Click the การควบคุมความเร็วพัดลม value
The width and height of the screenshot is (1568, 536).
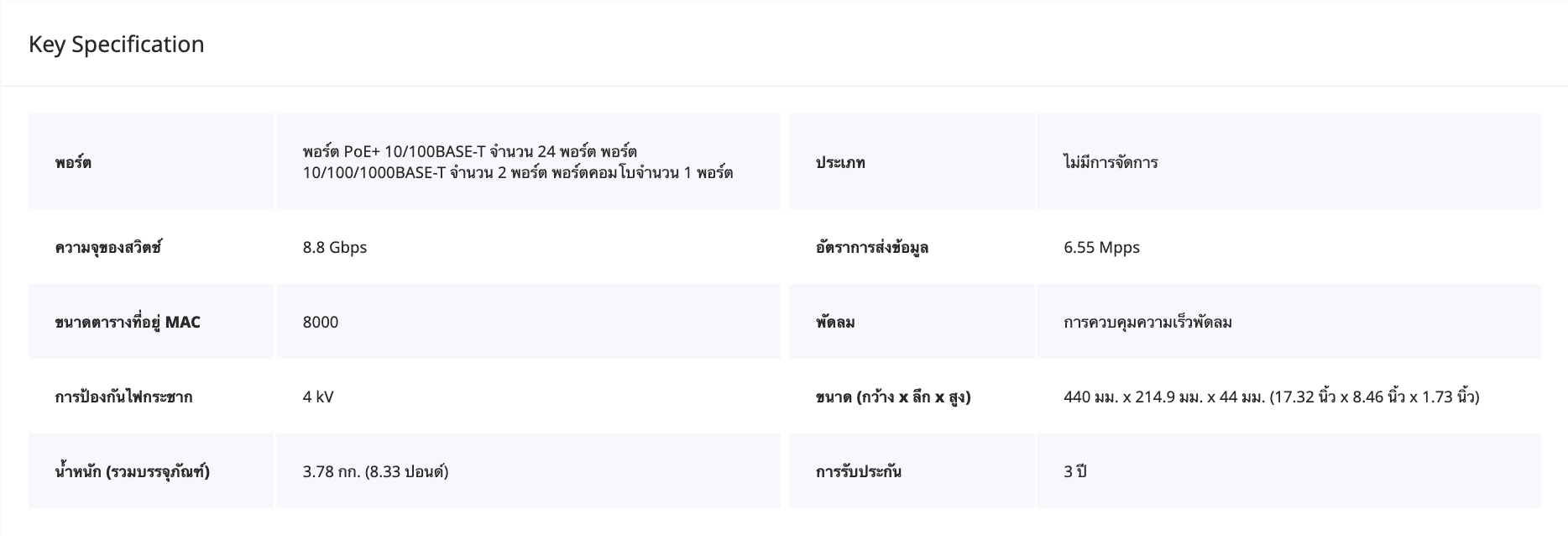click(x=1147, y=322)
